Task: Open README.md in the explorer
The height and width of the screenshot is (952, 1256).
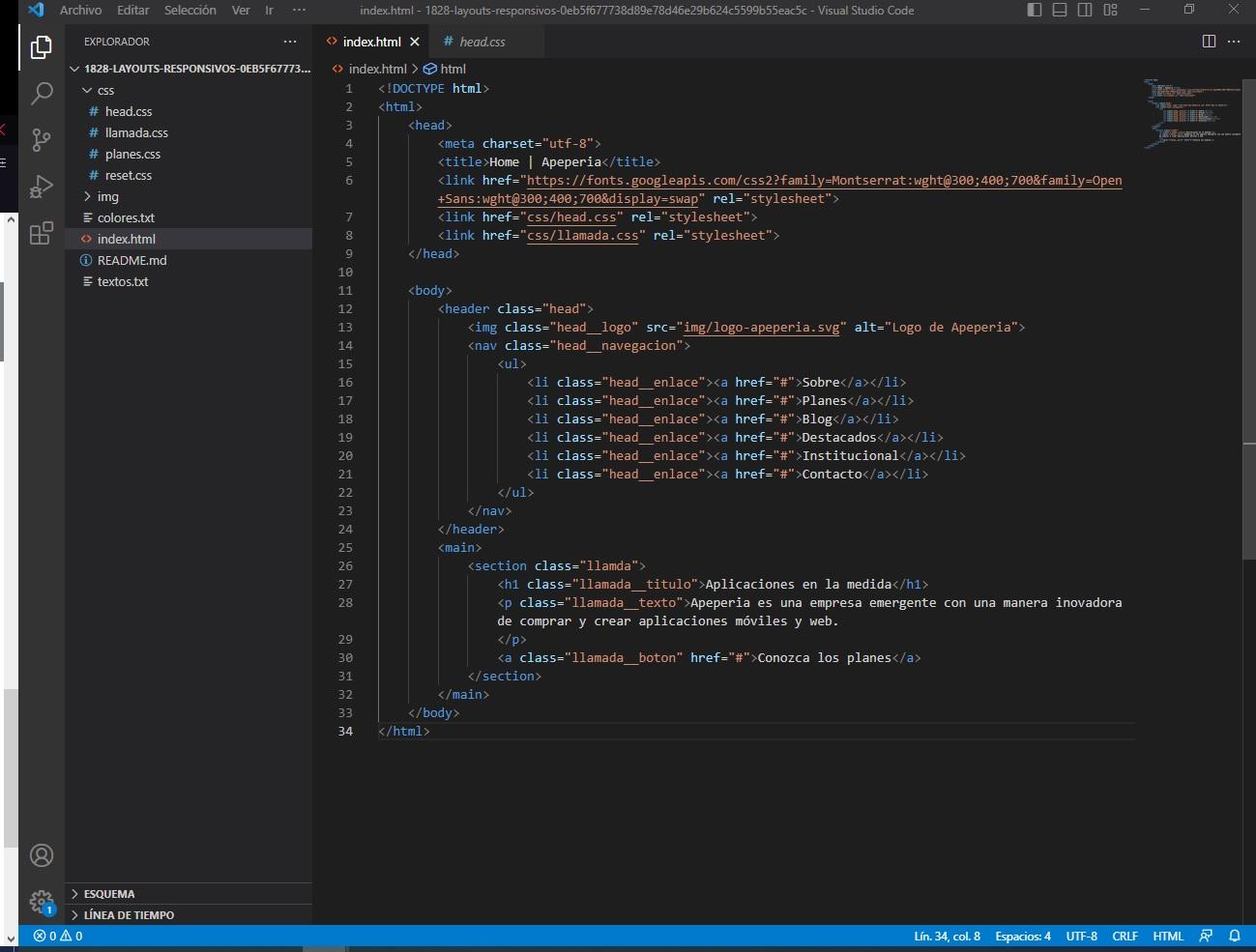Action: click(189, 260)
